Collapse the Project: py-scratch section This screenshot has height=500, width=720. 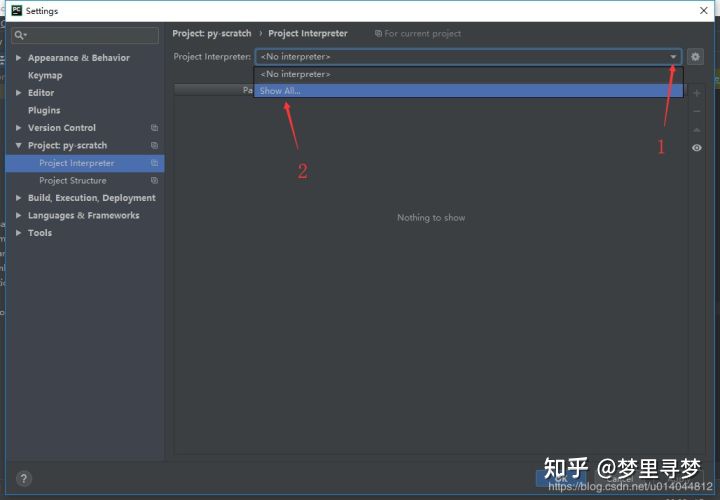click(18, 145)
